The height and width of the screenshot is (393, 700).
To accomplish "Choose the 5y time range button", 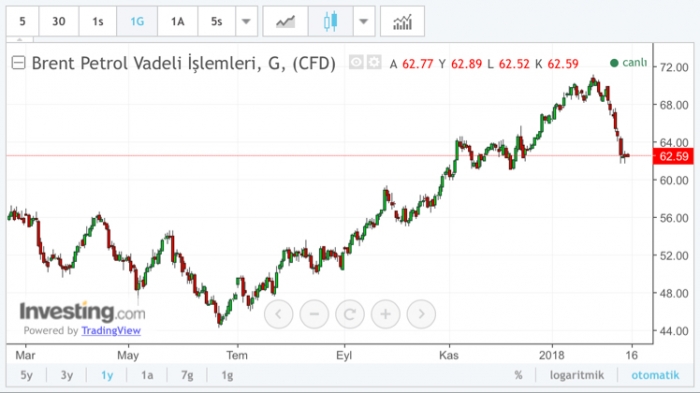I will point(26,375).
